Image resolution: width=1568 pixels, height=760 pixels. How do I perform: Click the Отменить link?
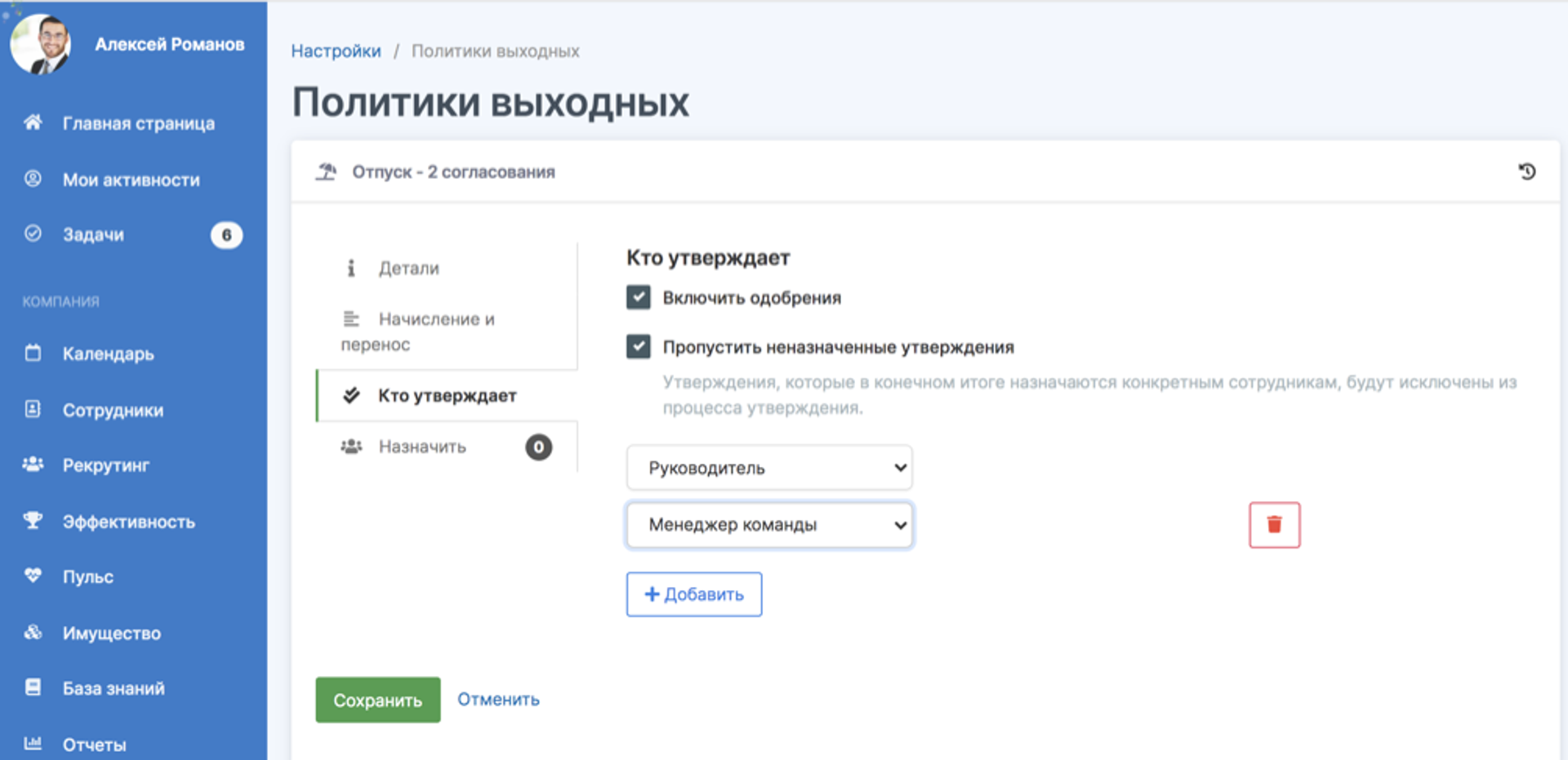click(x=498, y=700)
